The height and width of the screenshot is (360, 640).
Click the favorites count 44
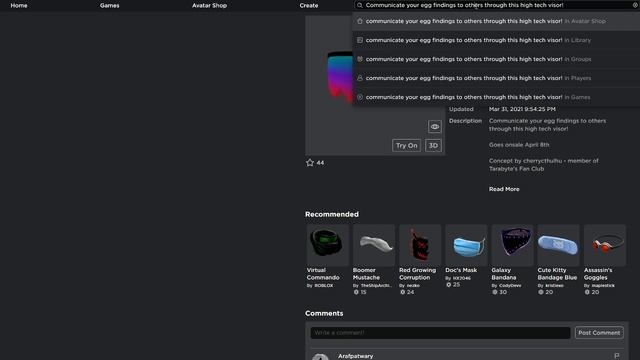tap(320, 163)
